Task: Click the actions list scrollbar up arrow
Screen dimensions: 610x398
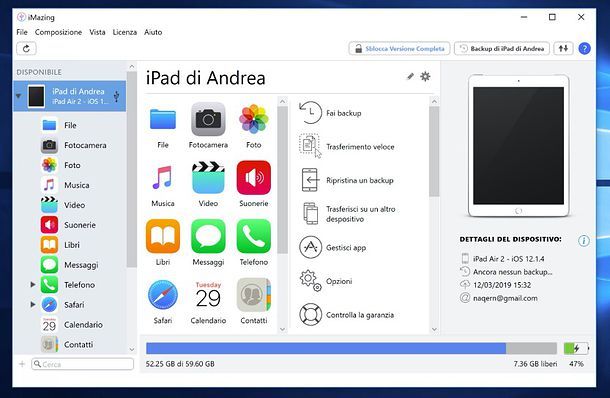Action: 434,101
